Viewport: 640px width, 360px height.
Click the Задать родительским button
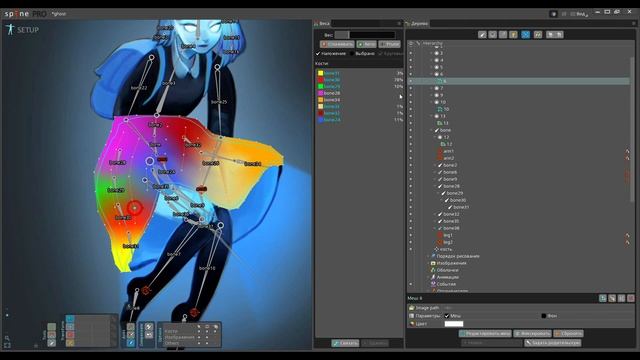click(x=553, y=343)
